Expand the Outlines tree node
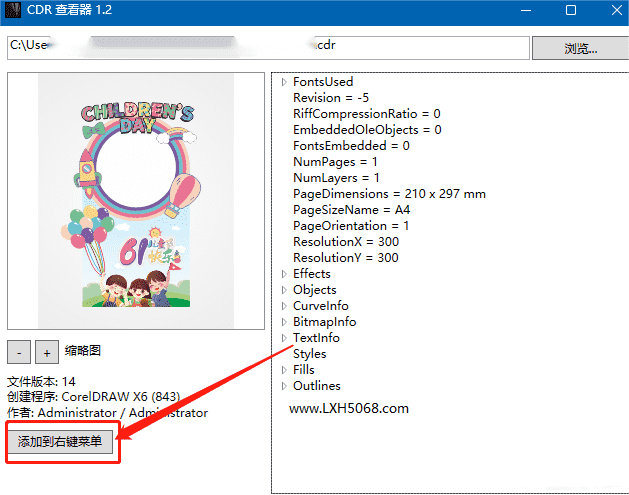This screenshot has width=629, height=495. [x=284, y=386]
